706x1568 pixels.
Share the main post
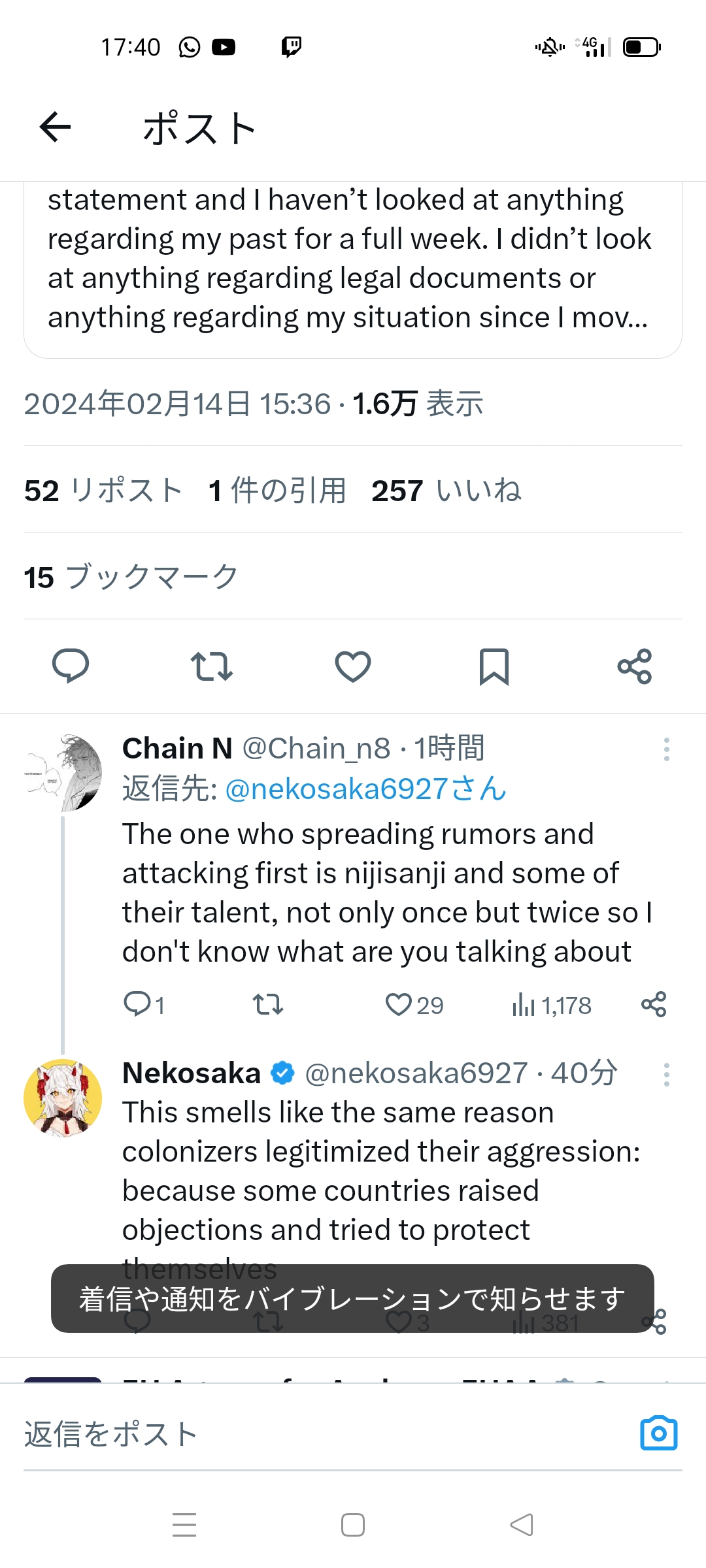[635, 666]
